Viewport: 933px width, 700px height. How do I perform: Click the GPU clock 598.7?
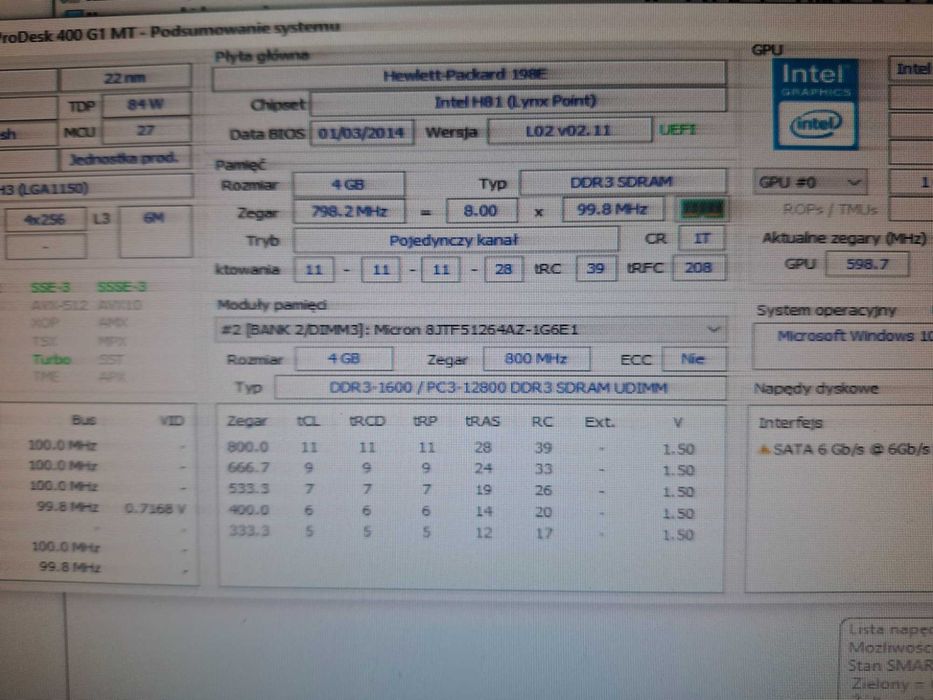click(867, 264)
